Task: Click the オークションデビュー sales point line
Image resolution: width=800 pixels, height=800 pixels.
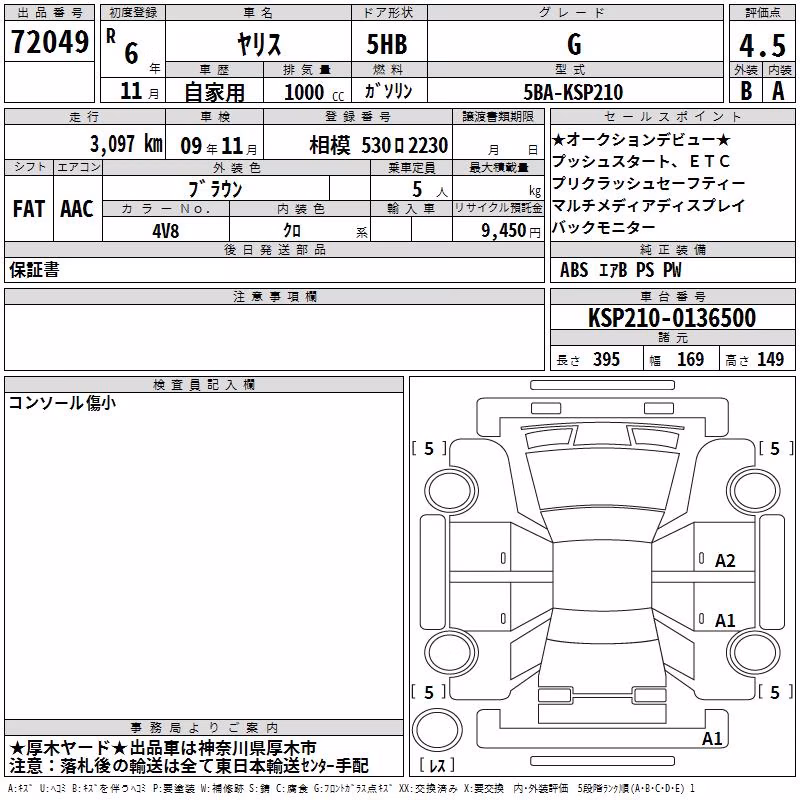Action: pos(642,139)
